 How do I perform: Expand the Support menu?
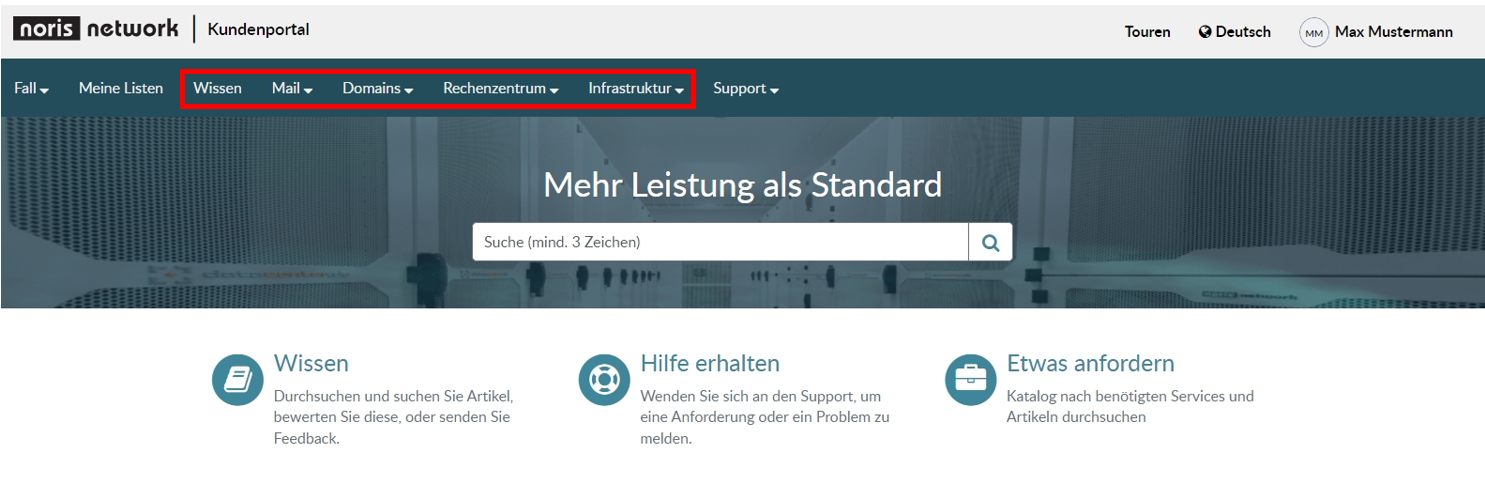coord(746,88)
